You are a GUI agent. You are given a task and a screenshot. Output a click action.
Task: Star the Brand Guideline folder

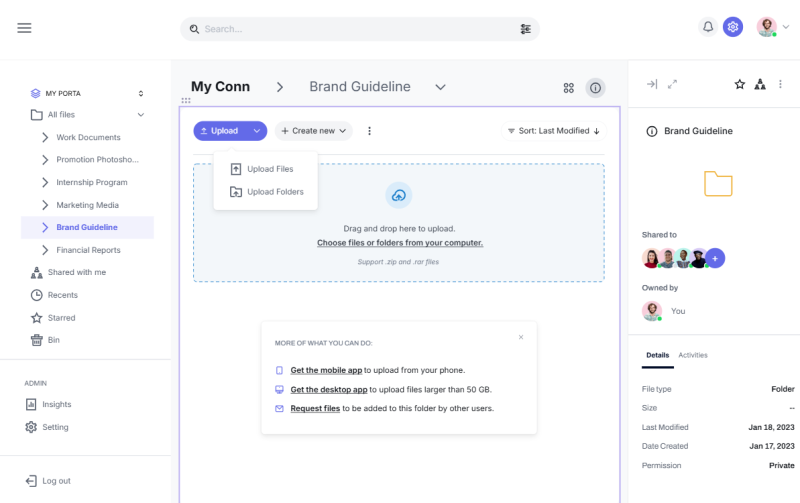click(x=740, y=84)
